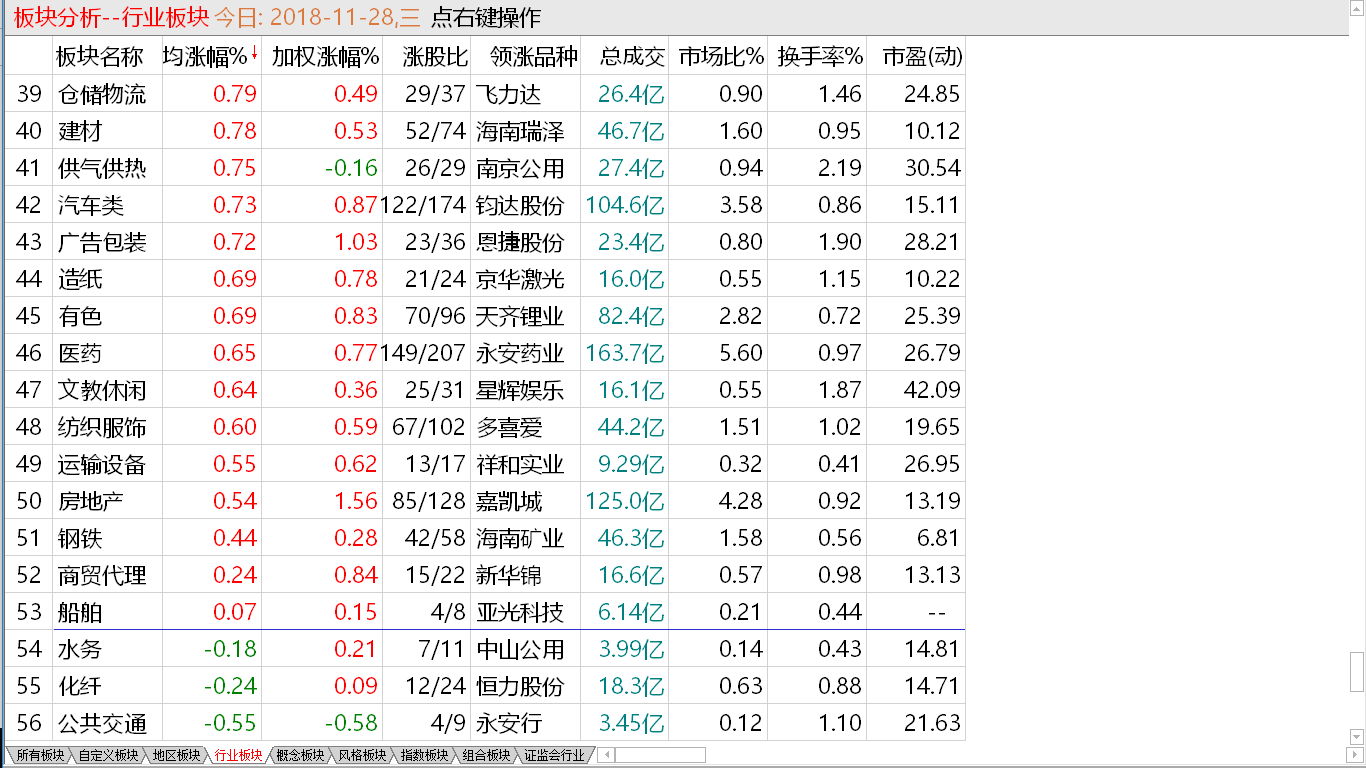Viewport: 1366px width, 768px height.
Task: Select the 纺织服饰 sector row
Action: pos(485,427)
